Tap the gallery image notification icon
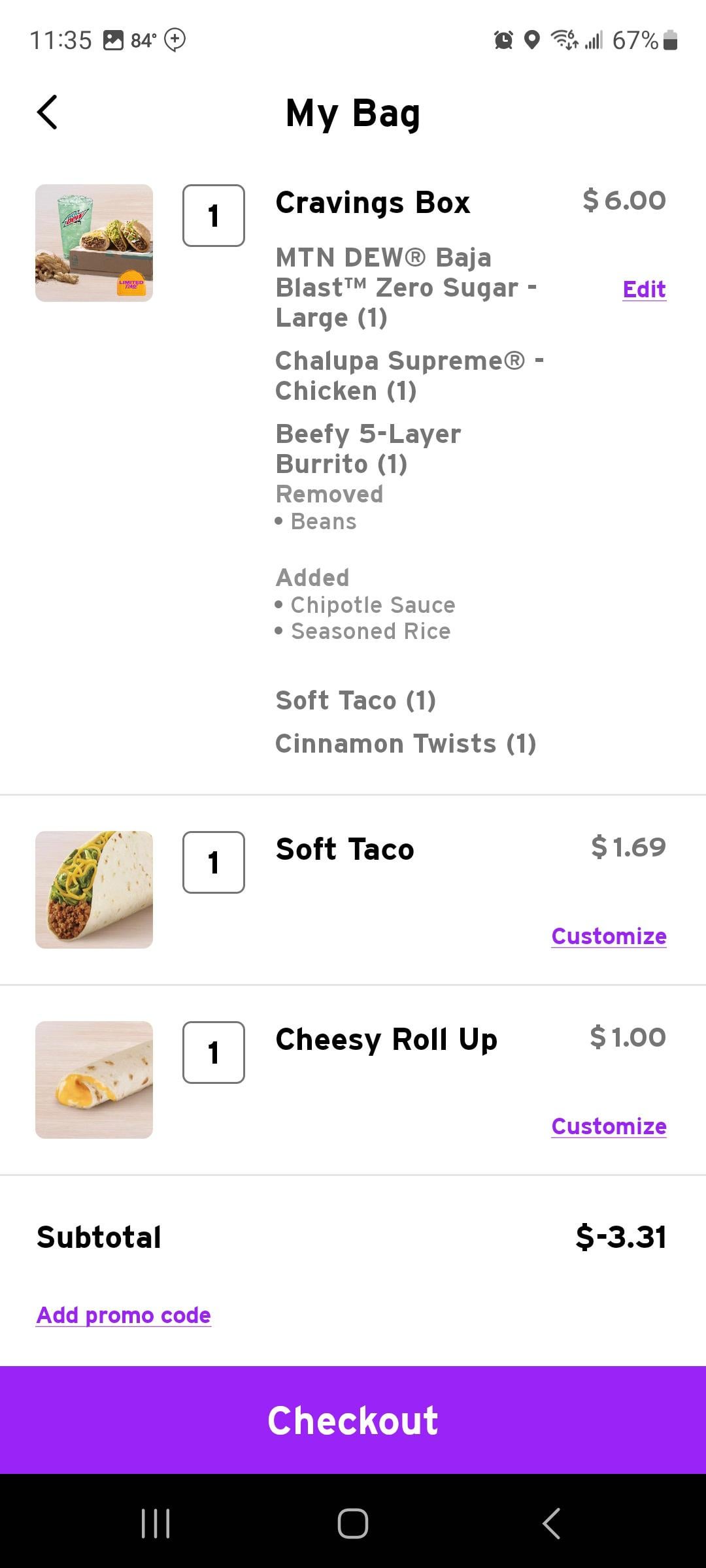Screen dimensions: 706x1568 point(113,41)
